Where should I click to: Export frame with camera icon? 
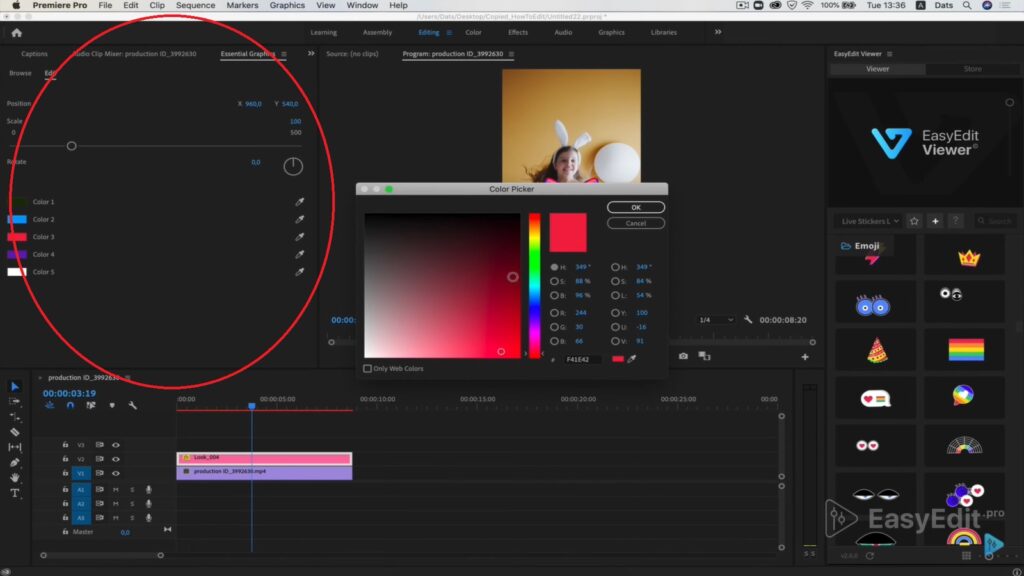pos(683,356)
